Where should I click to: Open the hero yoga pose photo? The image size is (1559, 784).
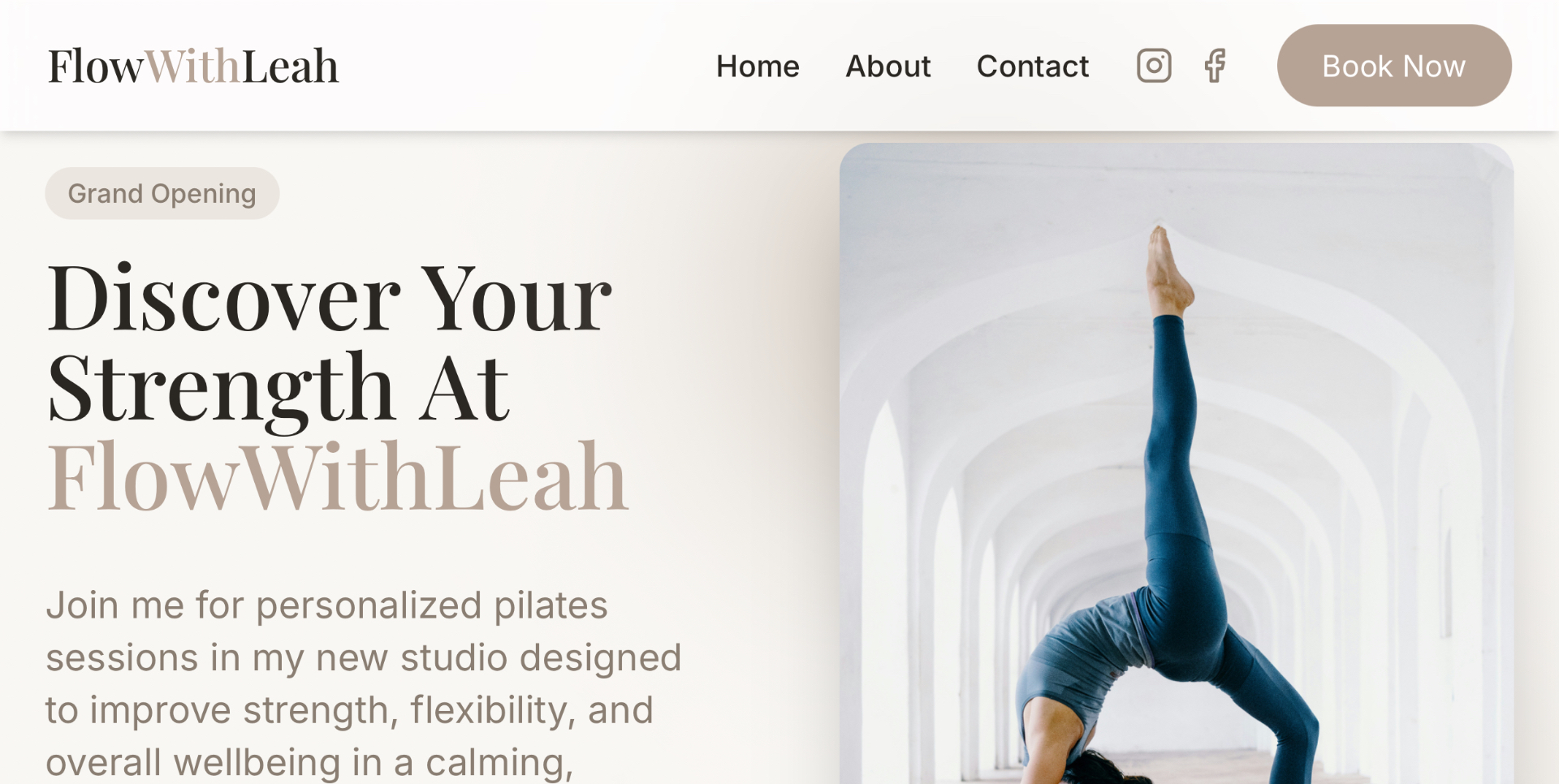pyautogui.click(x=1177, y=463)
